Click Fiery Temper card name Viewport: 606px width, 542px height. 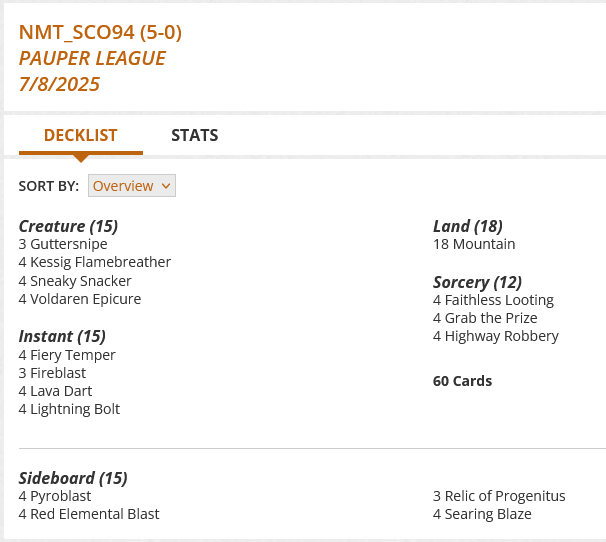pyautogui.click(x=73, y=355)
